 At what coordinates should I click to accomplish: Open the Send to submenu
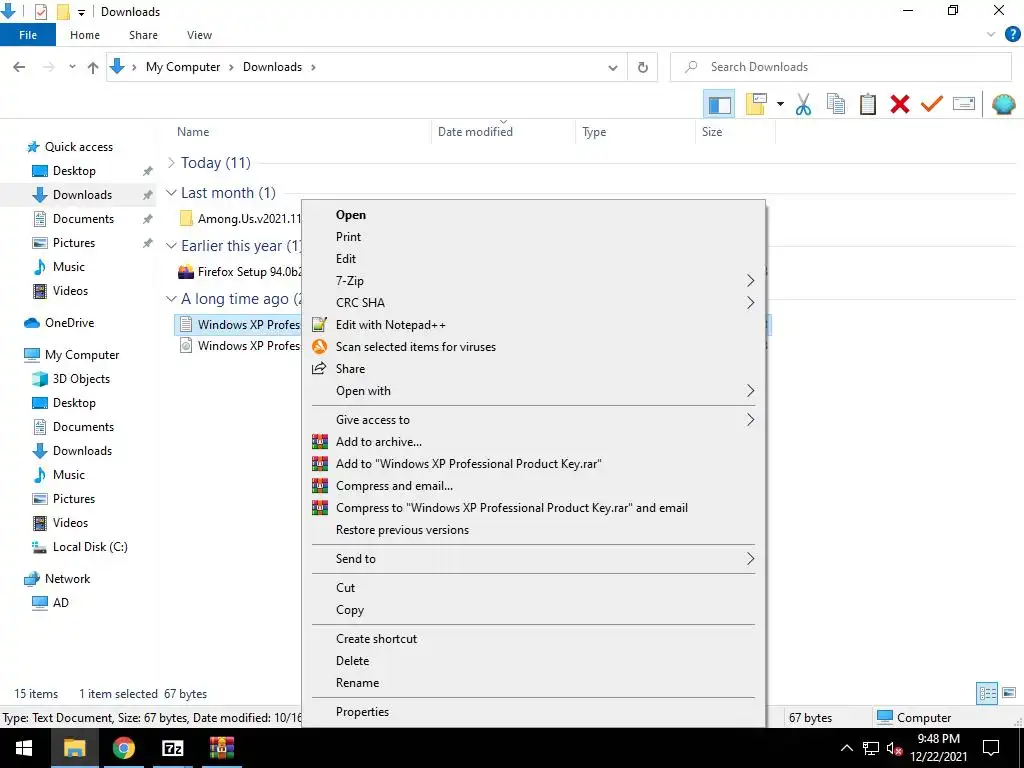[x=533, y=559]
